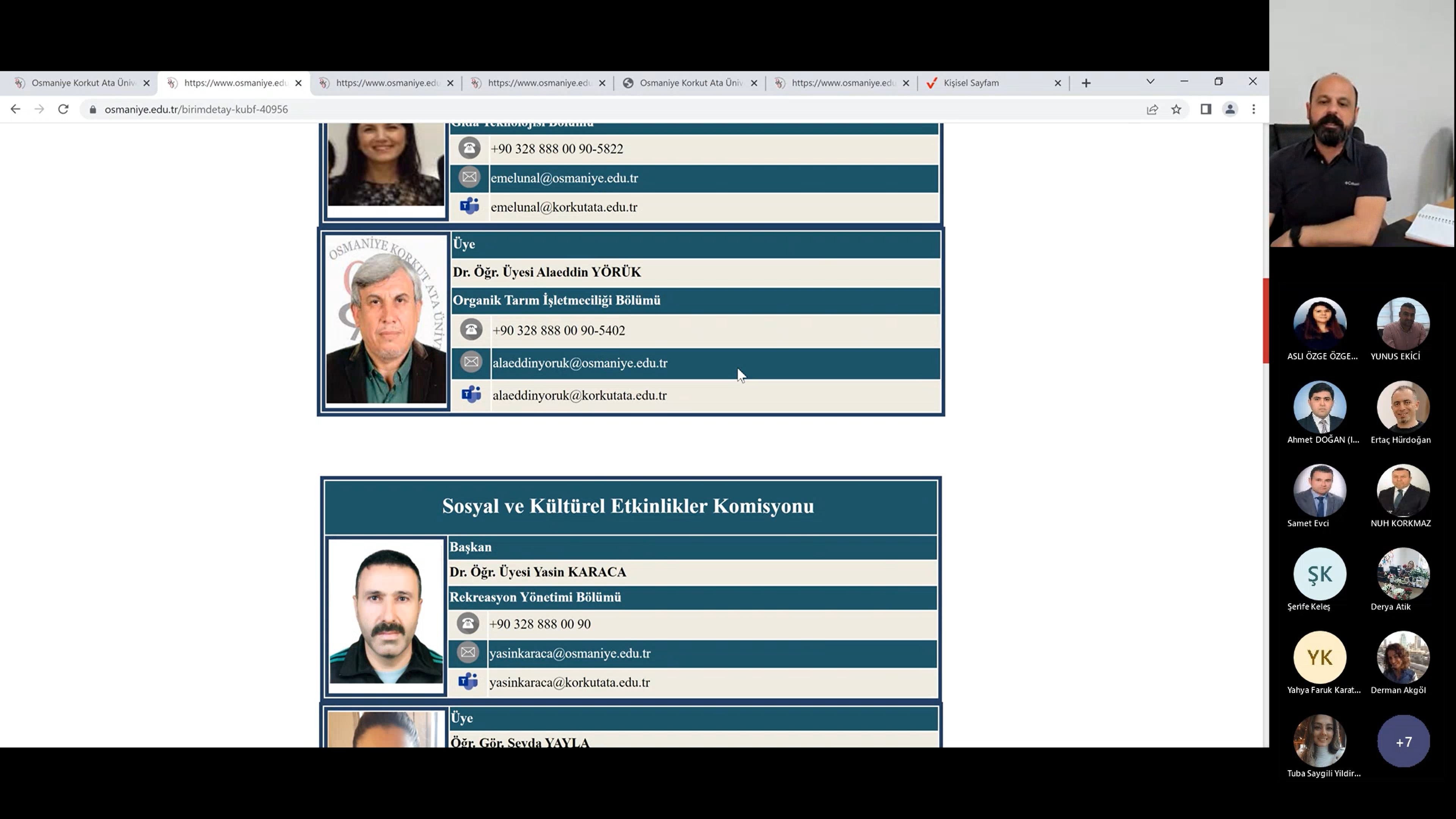Select participant YUNUS EKİCİ avatar
The image size is (1456, 819).
1403,323
